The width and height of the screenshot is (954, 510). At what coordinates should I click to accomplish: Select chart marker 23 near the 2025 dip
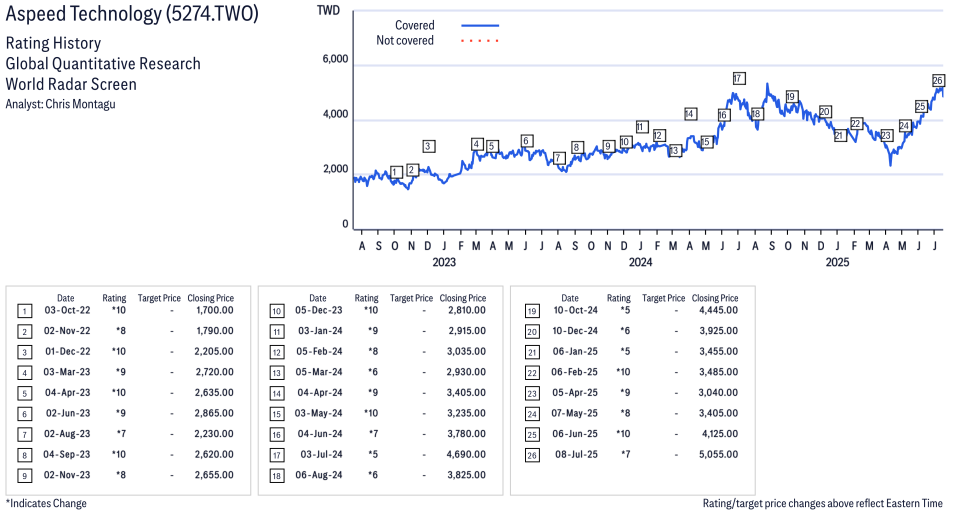[886, 135]
